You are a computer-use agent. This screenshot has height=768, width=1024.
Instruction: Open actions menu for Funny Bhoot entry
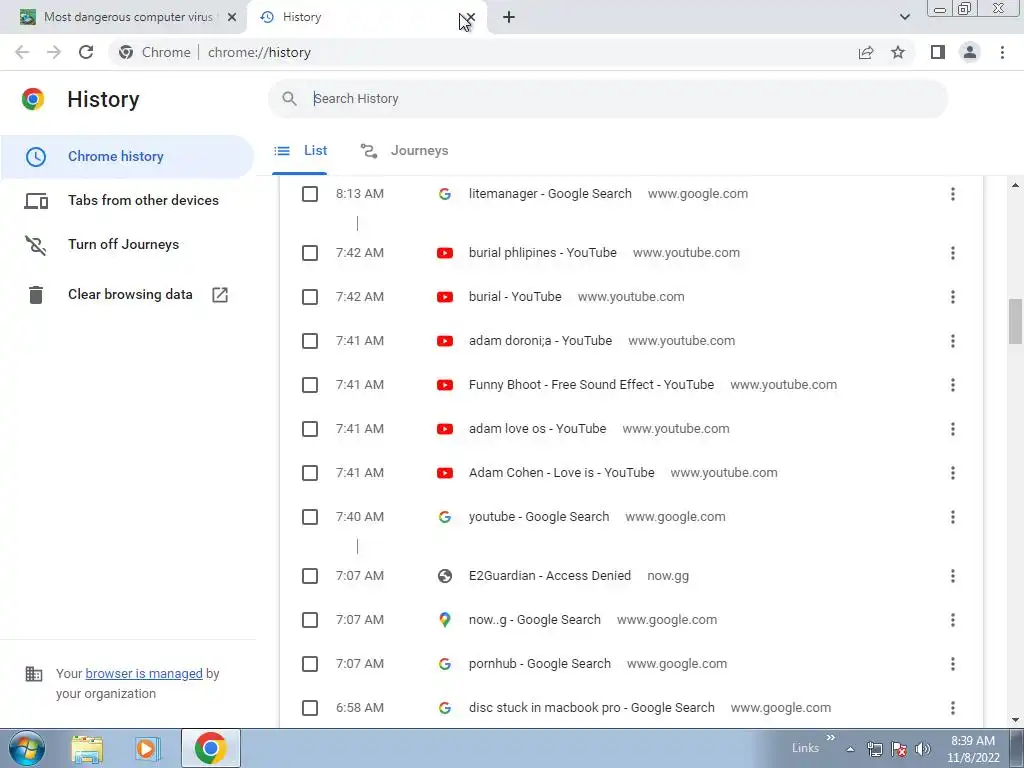pyautogui.click(x=953, y=385)
